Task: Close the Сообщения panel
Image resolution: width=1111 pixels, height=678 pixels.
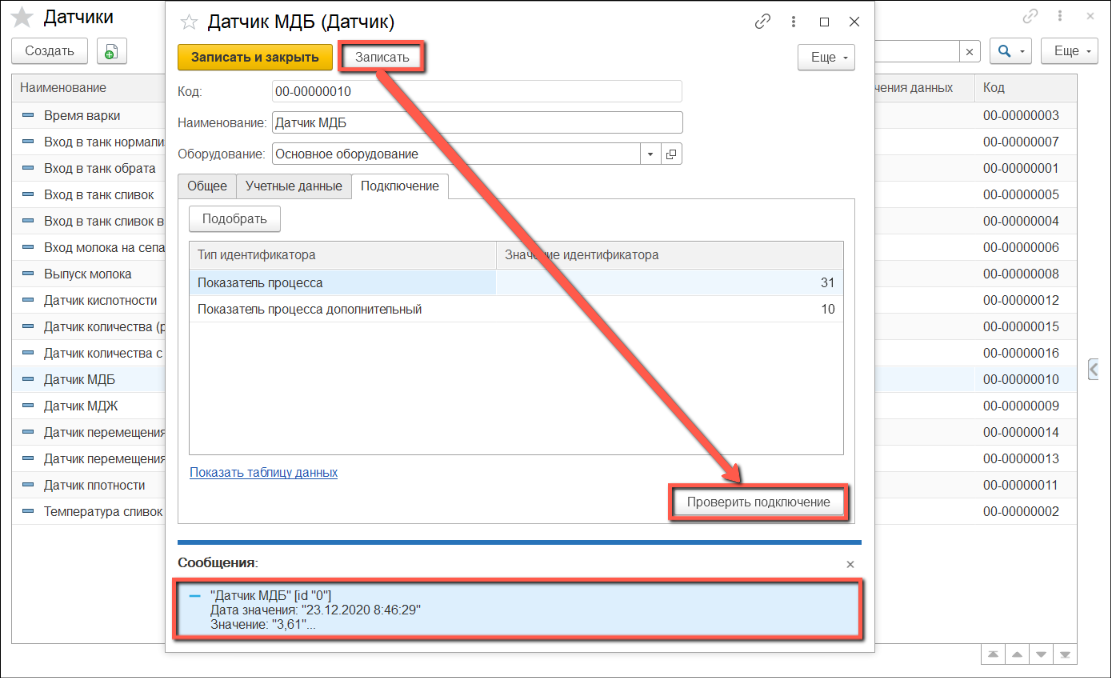Action: [x=850, y=564]
